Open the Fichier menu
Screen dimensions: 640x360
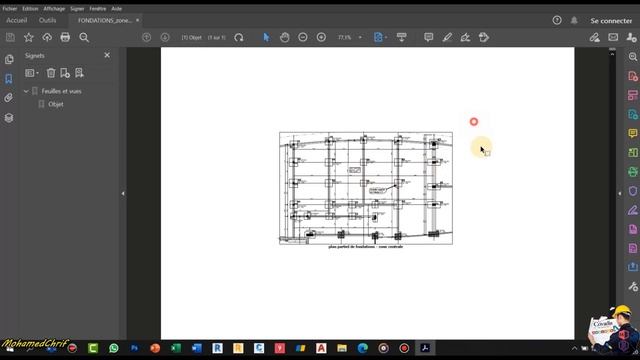tap(10, 9)
